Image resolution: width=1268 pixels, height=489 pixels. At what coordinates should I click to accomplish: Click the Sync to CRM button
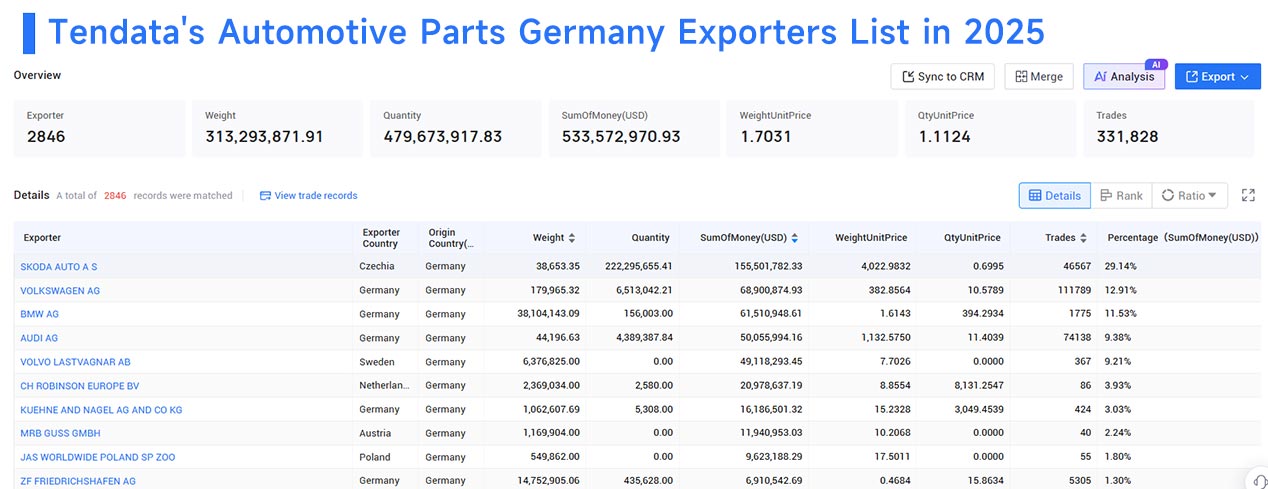click(x=943, y=76)
